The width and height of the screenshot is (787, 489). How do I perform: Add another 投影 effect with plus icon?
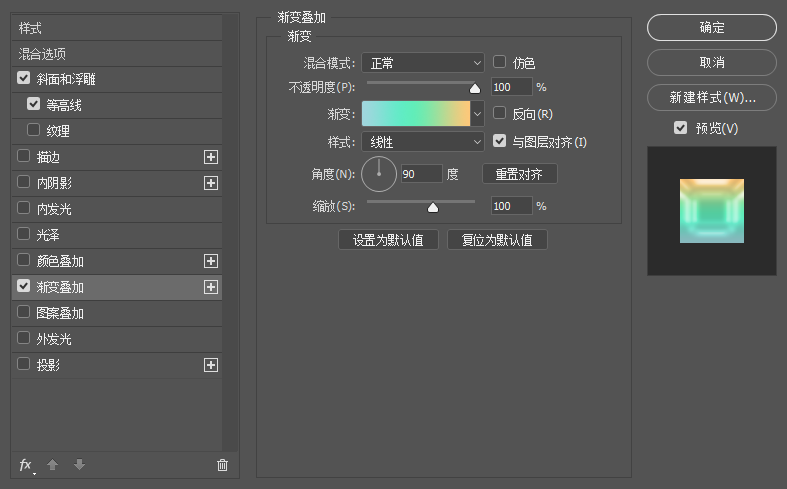[x=211, y=365]
